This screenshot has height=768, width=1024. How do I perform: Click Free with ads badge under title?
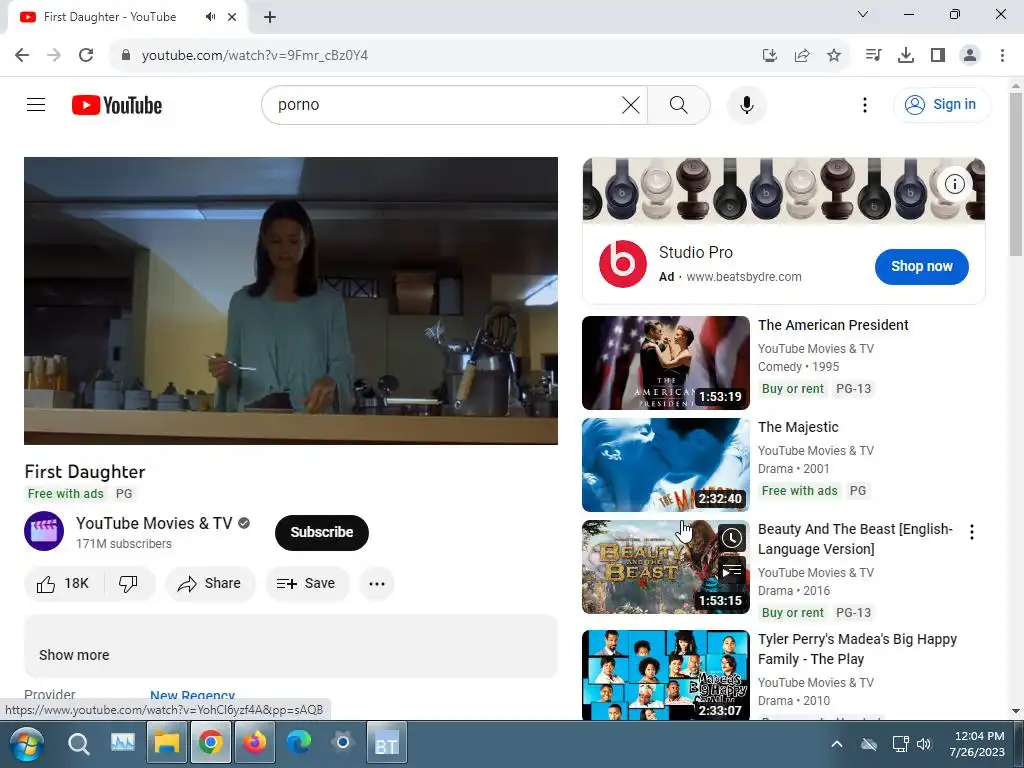click(65, 494)
